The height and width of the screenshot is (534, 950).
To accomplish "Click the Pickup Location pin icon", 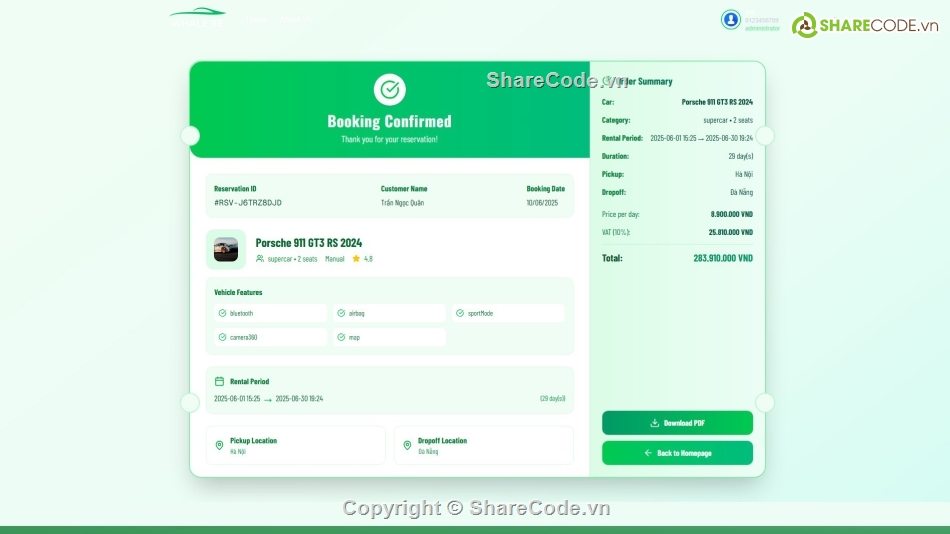I will 220,445.
